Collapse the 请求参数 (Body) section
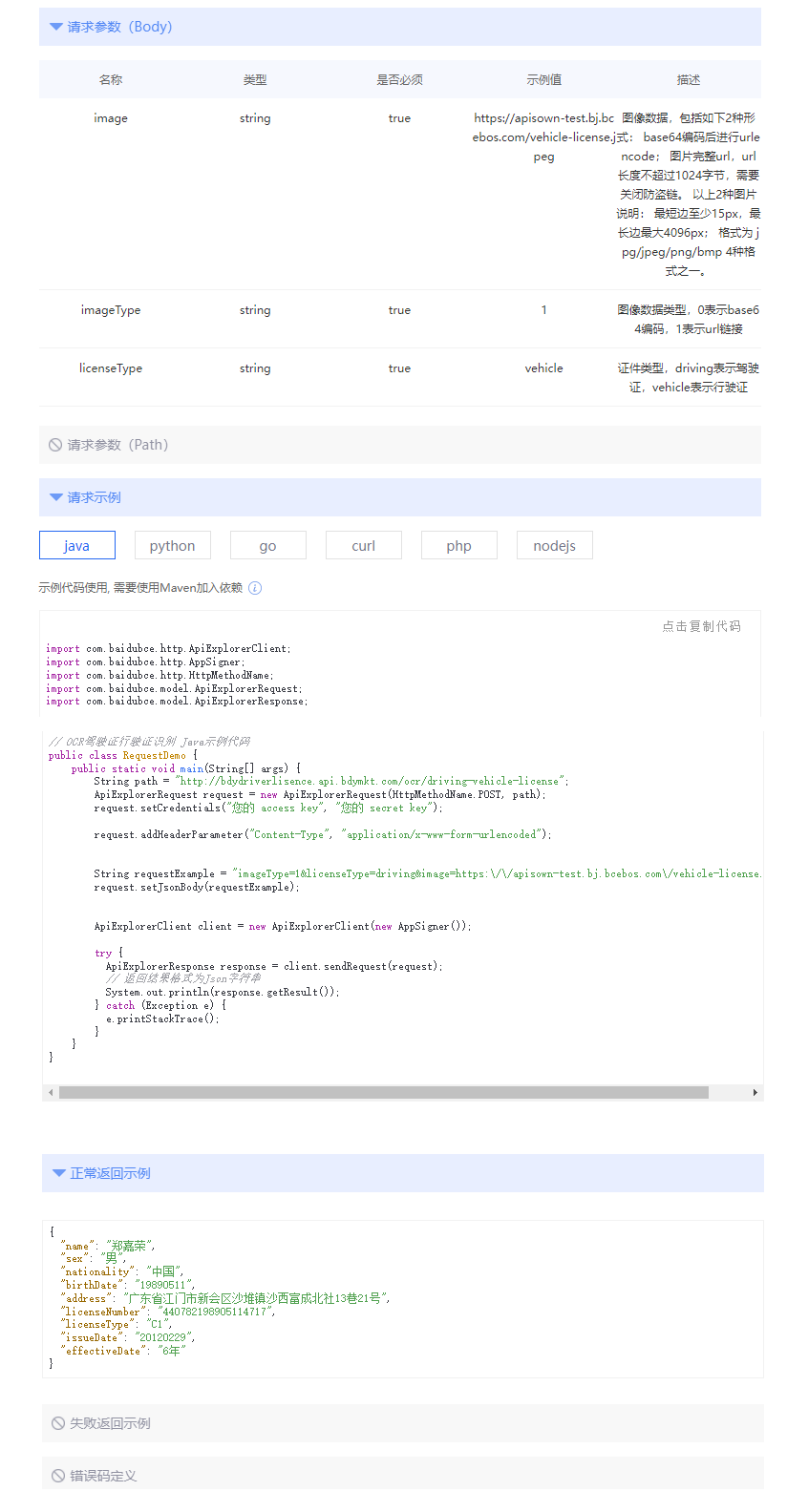Image resolution: width=787 pixels, height=1512 pixels. point(56,27)
